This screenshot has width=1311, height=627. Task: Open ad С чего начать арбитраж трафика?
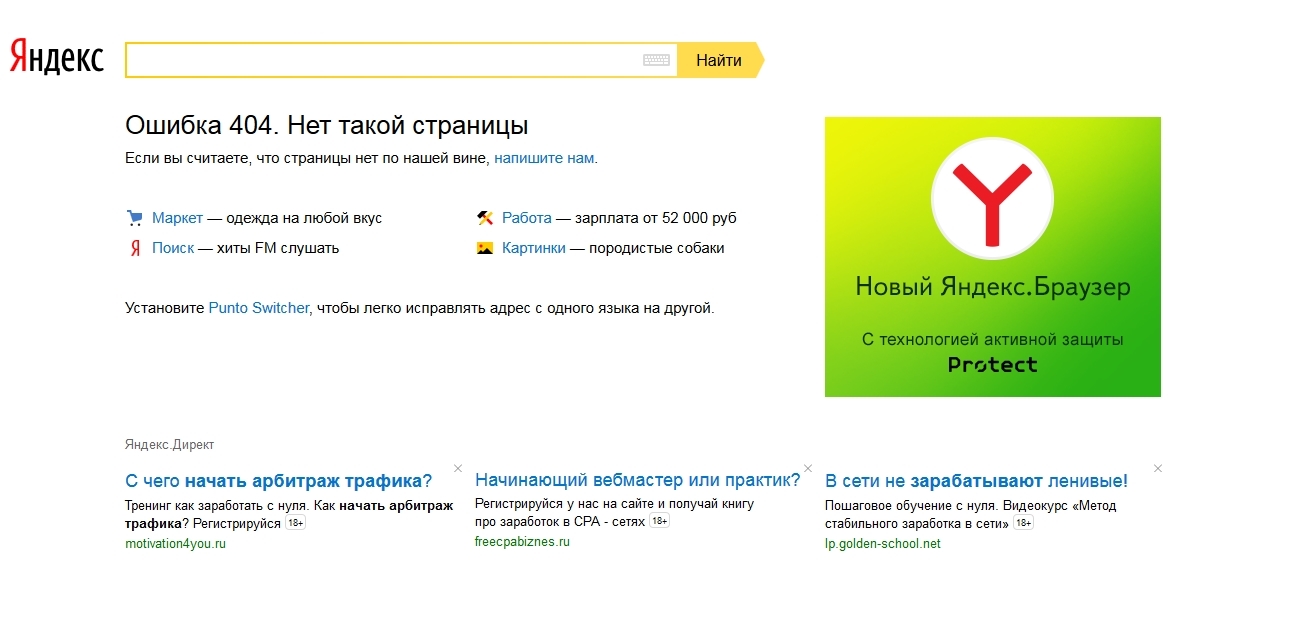point(279,481)
